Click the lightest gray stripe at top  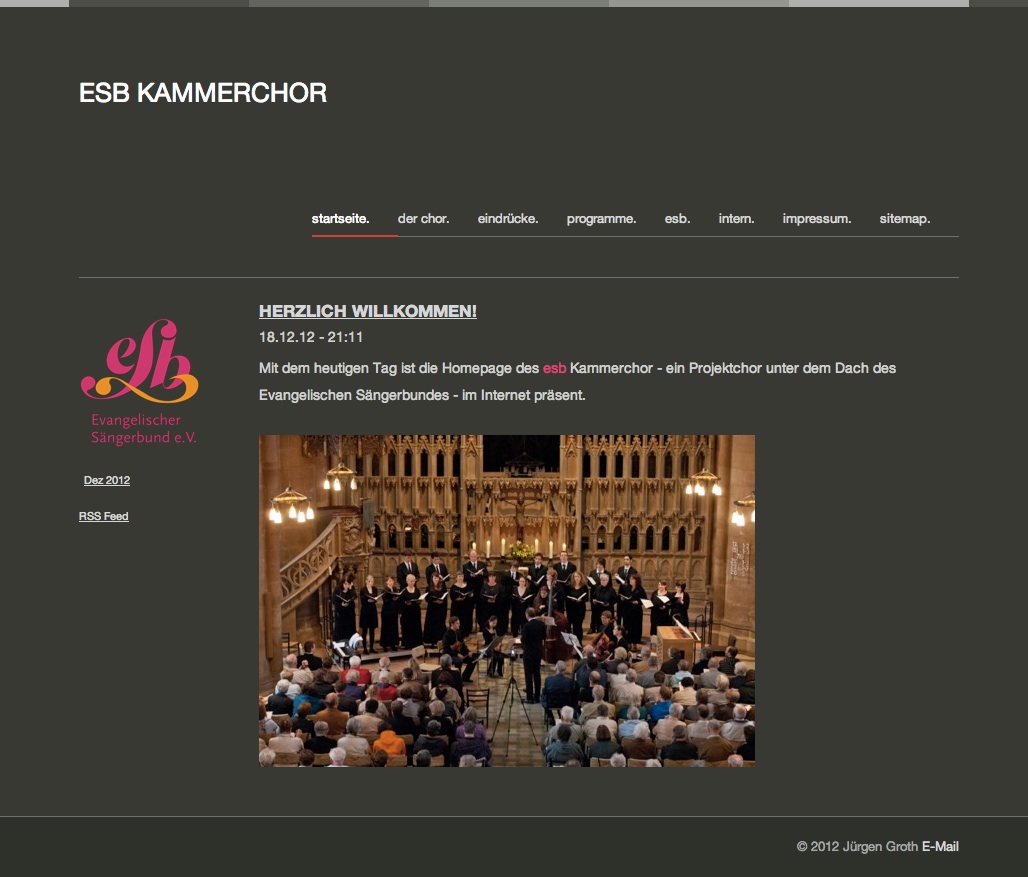point(879,3)
